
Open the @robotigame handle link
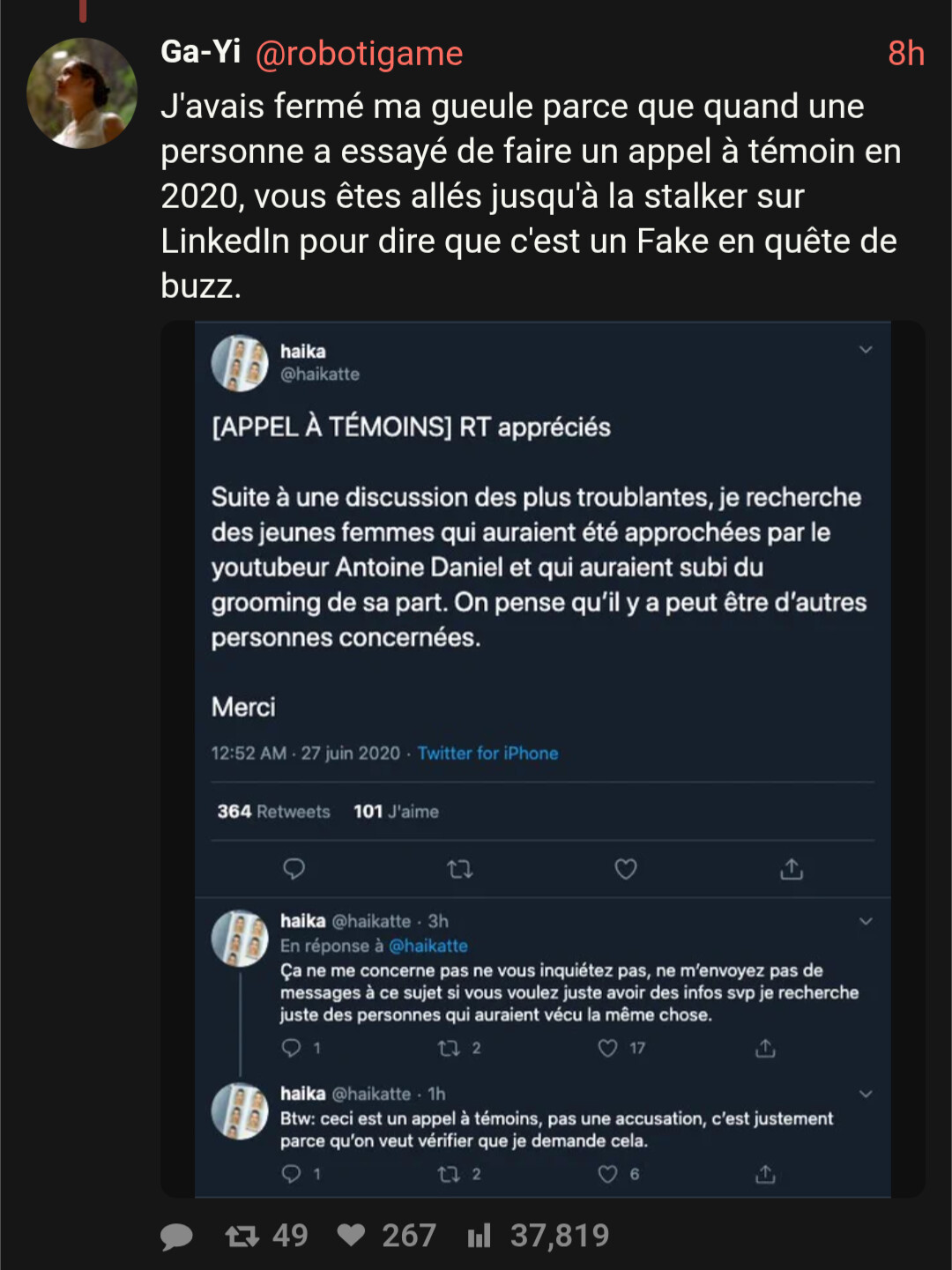tap(359, 54)
